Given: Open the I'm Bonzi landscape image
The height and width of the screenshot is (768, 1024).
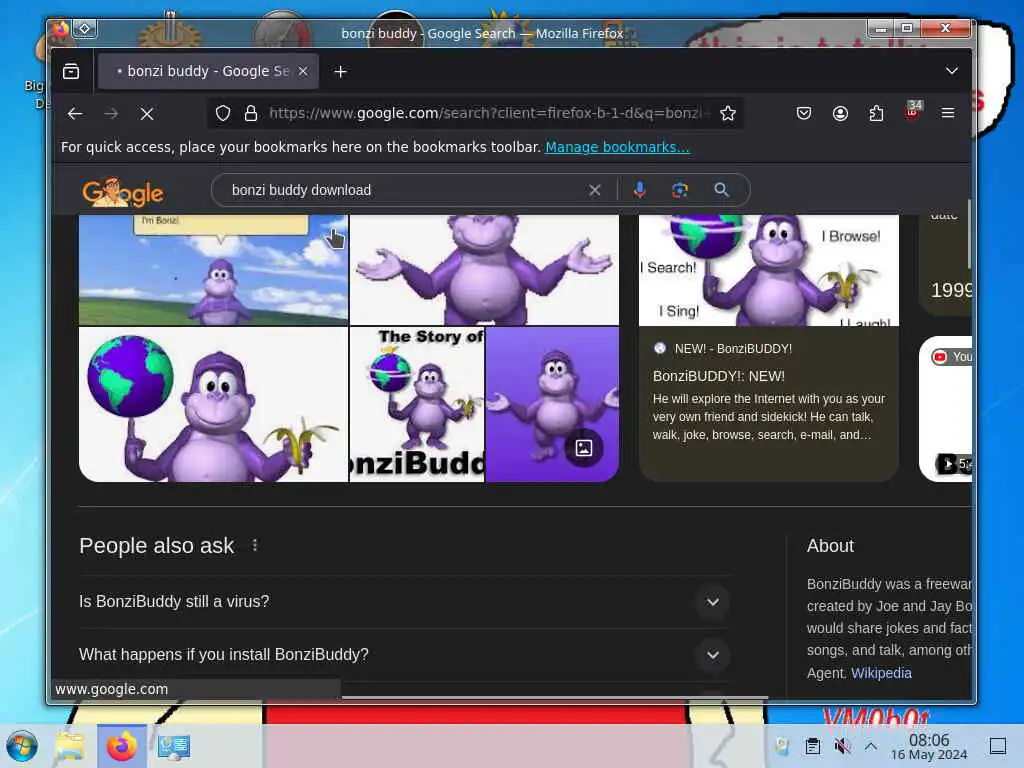Looking at the screenshot, I should click(x=213, y=270).
